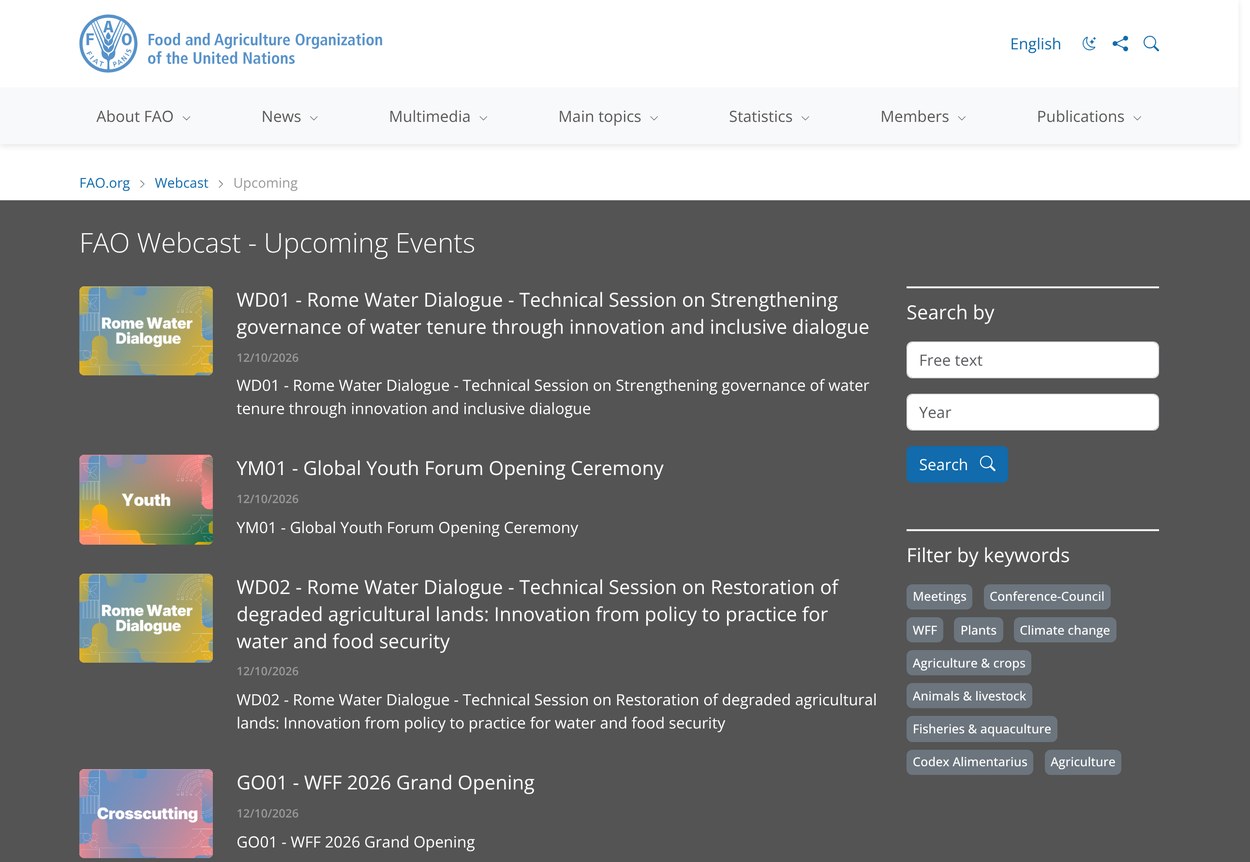This screenshot has height=862, width=1250.
Task: Filter by WFF keyword
Action: pyautogui.click(x=925, y=630)
